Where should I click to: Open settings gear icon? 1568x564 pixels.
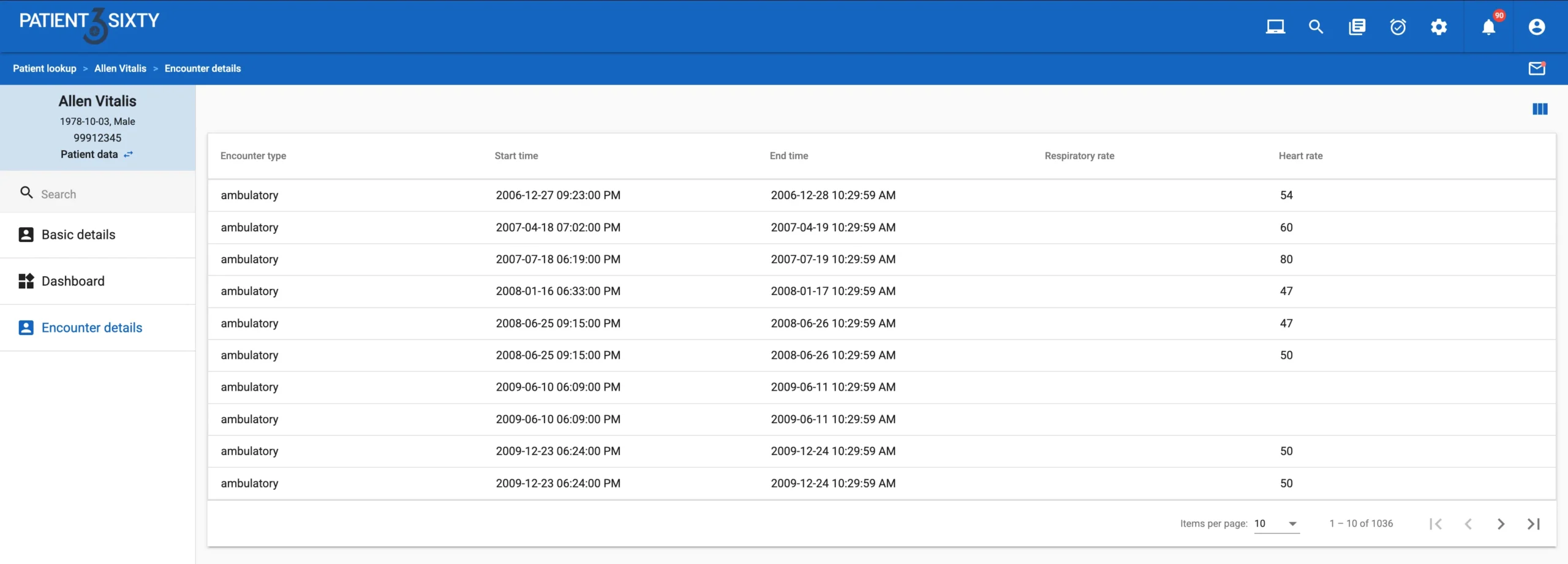pyautogui.click(x=1439, y=27)
